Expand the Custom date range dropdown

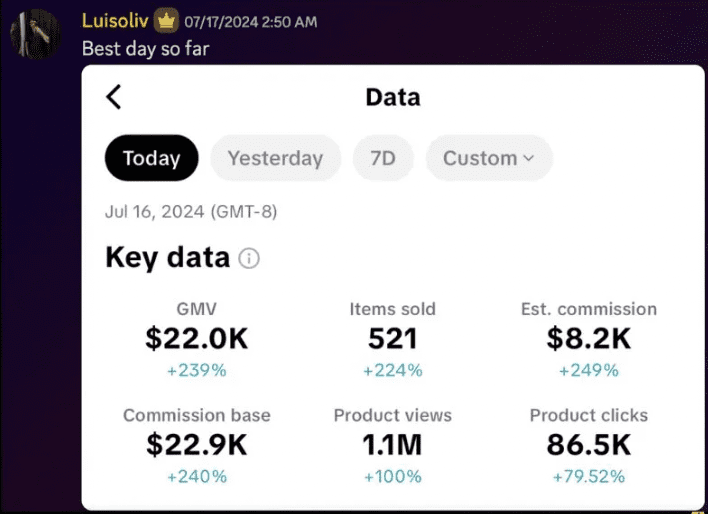coord(488,158)
